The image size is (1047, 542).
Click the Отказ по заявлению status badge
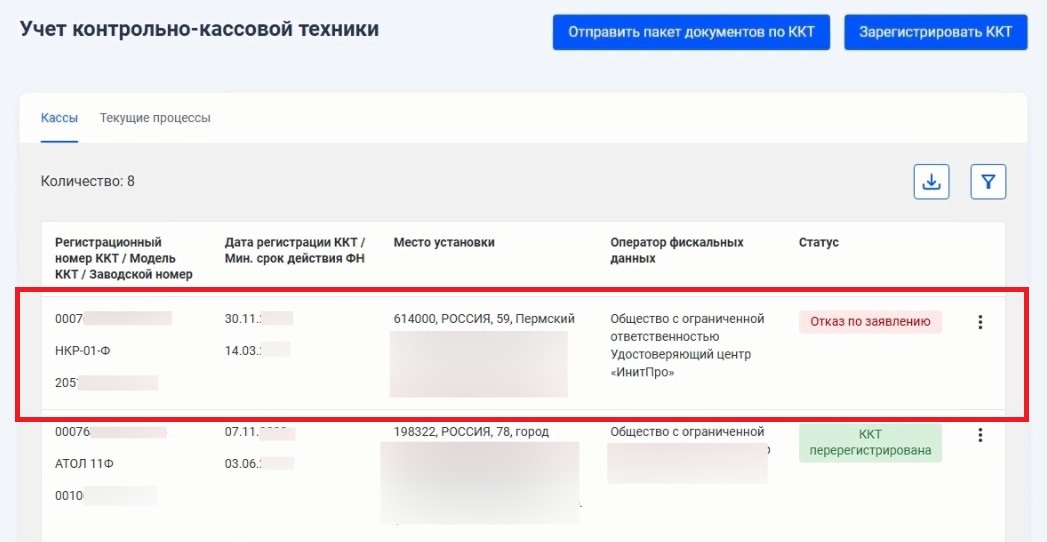coord(870,322)
